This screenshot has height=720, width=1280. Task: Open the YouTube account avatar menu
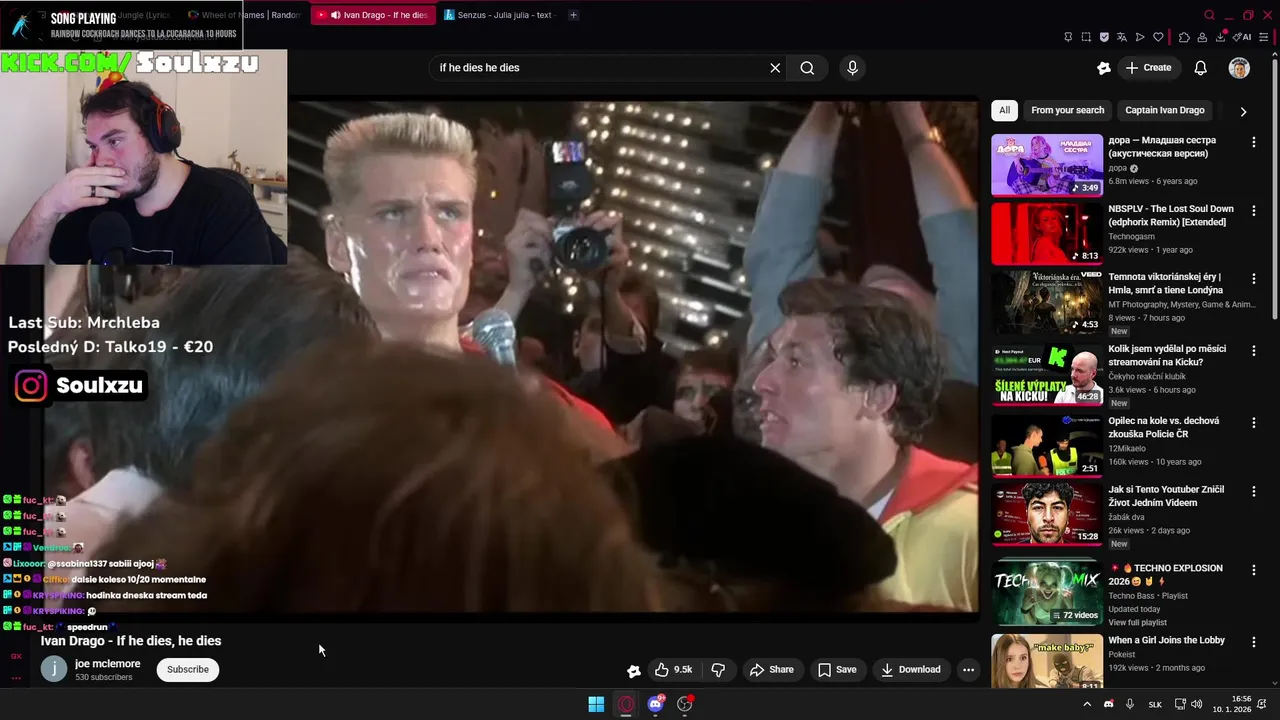point(1239,68)
